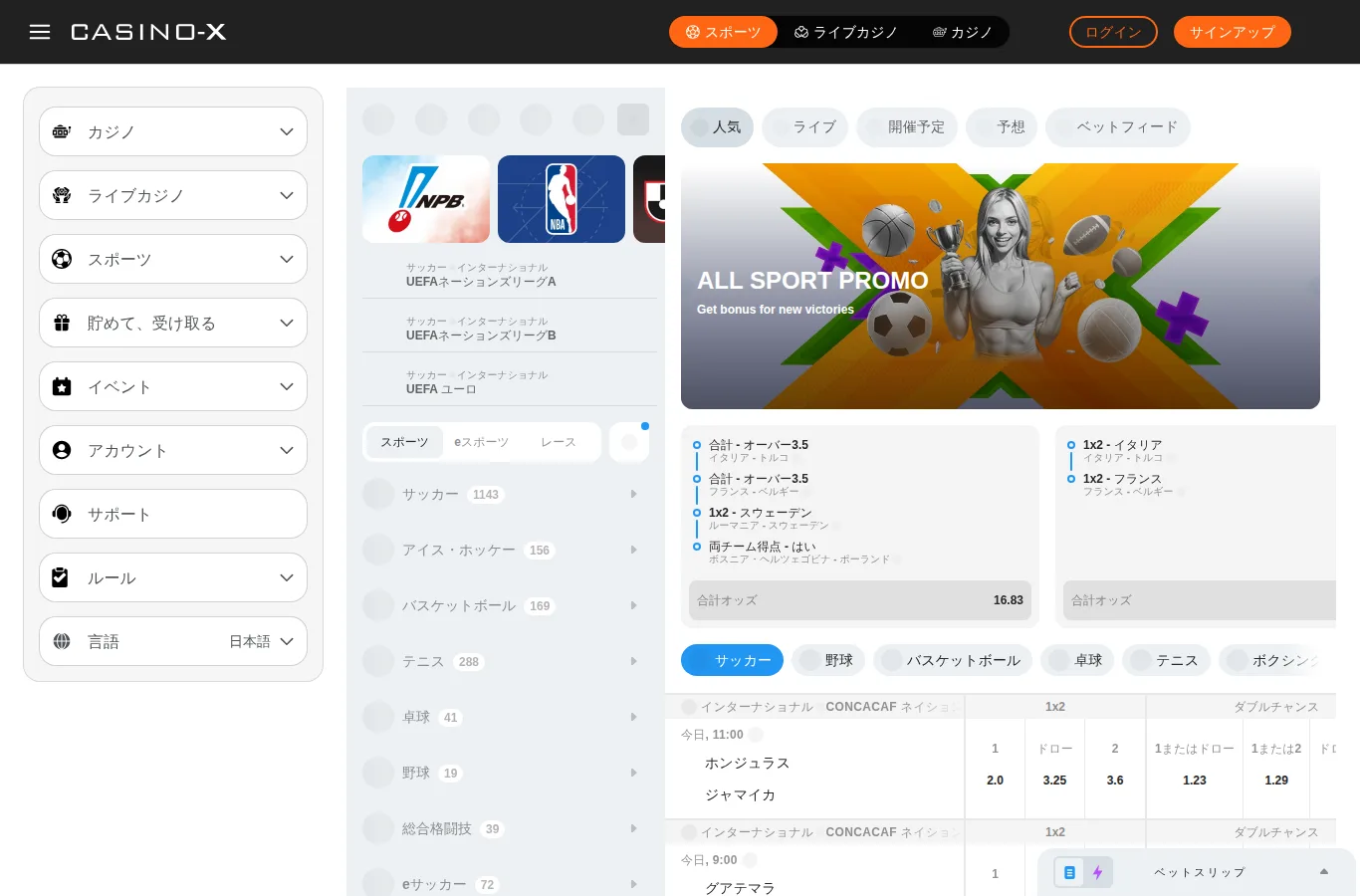Click the CASINO-X logo
Screen dimensions: 1360x896
click(x=148, y=32)
